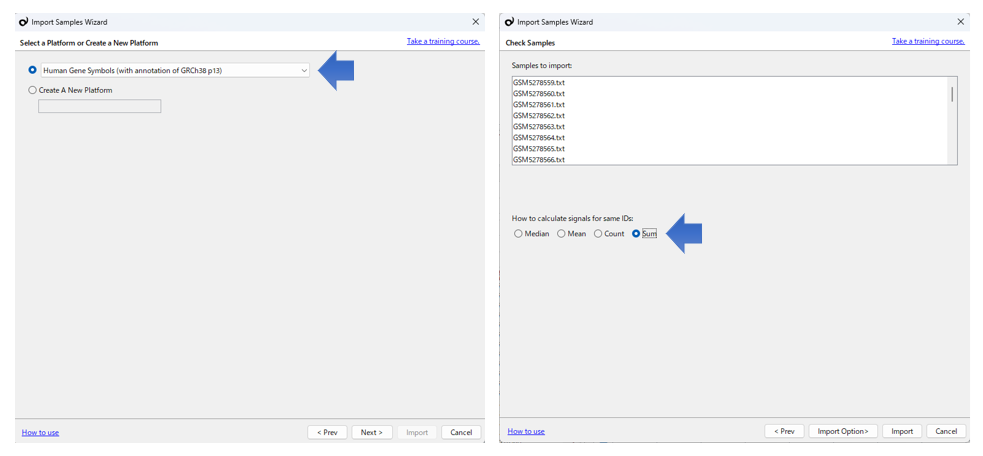Click app logo icon in left wizard title bar
983x456 pixels.
pos(24,22)
